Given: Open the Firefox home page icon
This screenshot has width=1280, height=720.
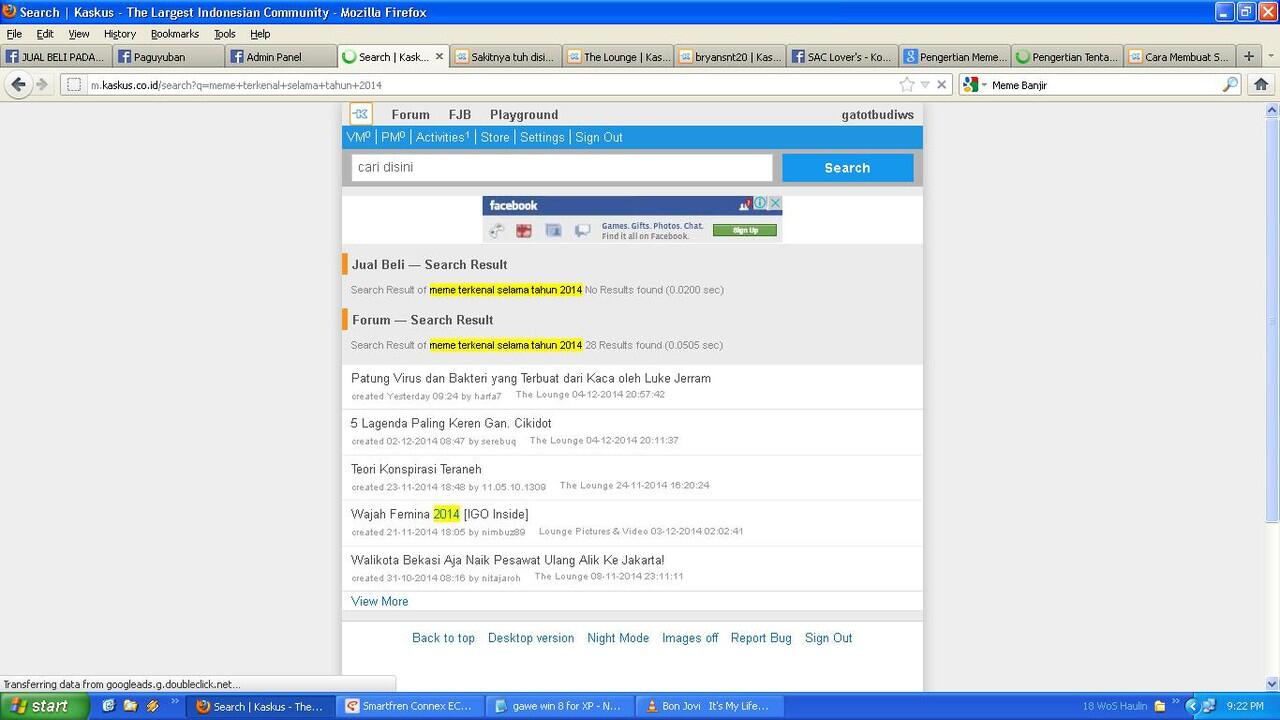Looking at the screenshot, I should [1261, 85].
